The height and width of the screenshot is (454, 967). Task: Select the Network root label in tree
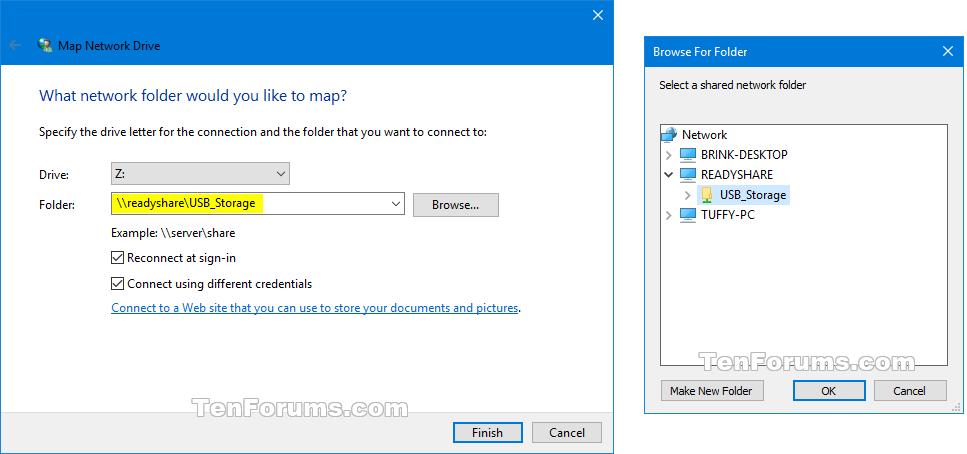pyautogui.click(x=704, y=134)
